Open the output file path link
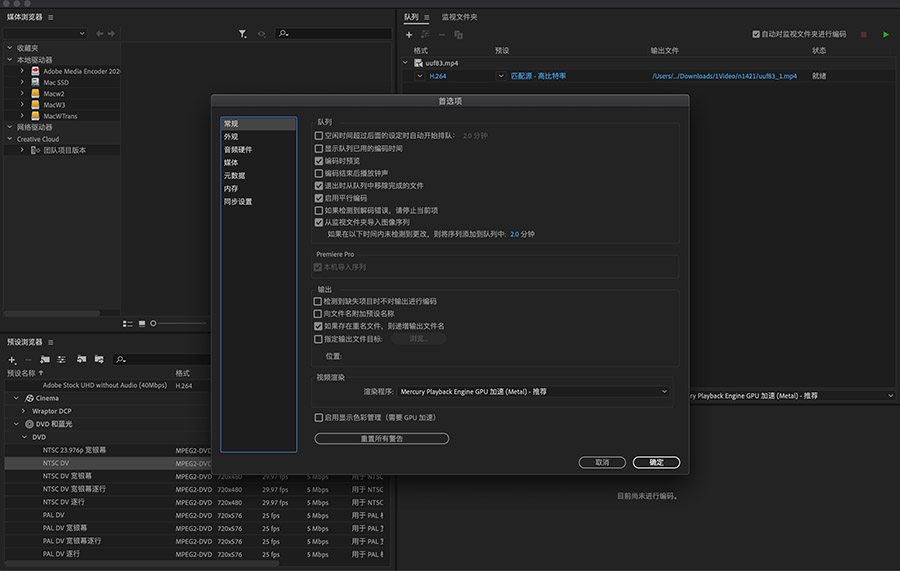900x571 pixels. tap(724, 76)
